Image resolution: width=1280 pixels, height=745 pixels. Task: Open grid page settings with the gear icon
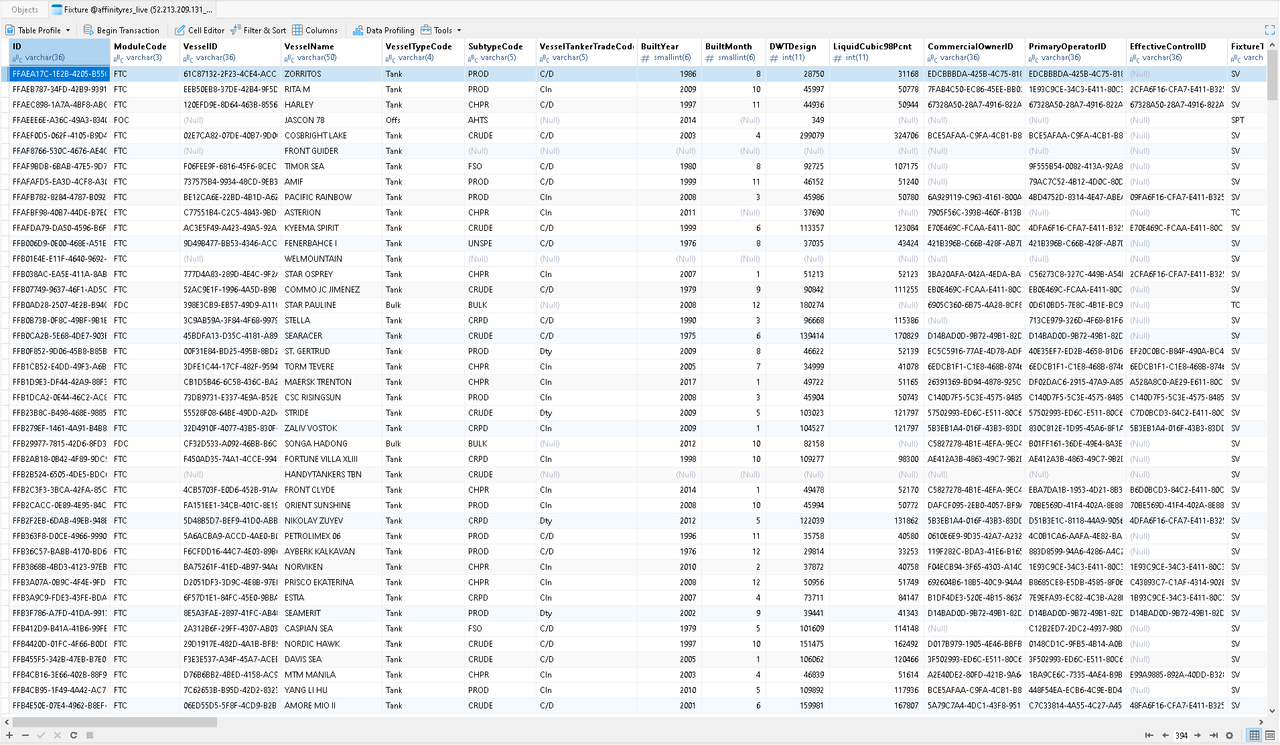tap(1228, 736)
